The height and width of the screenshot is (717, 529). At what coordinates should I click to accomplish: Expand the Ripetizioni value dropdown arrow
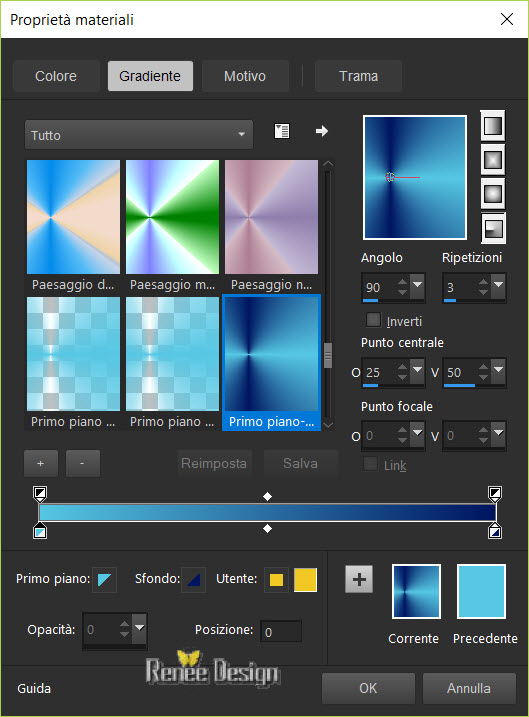[498, 286]
